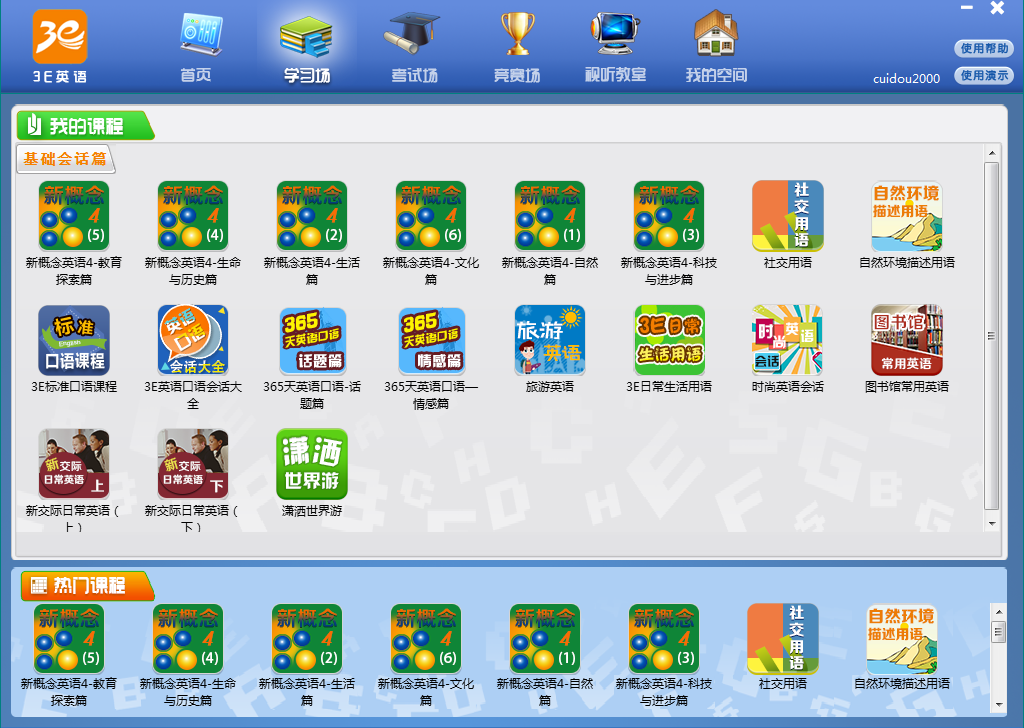Screen dimensions: 1024x728
Task: Open the 3E标准口语课程 course icon
Action: point(74,341)
